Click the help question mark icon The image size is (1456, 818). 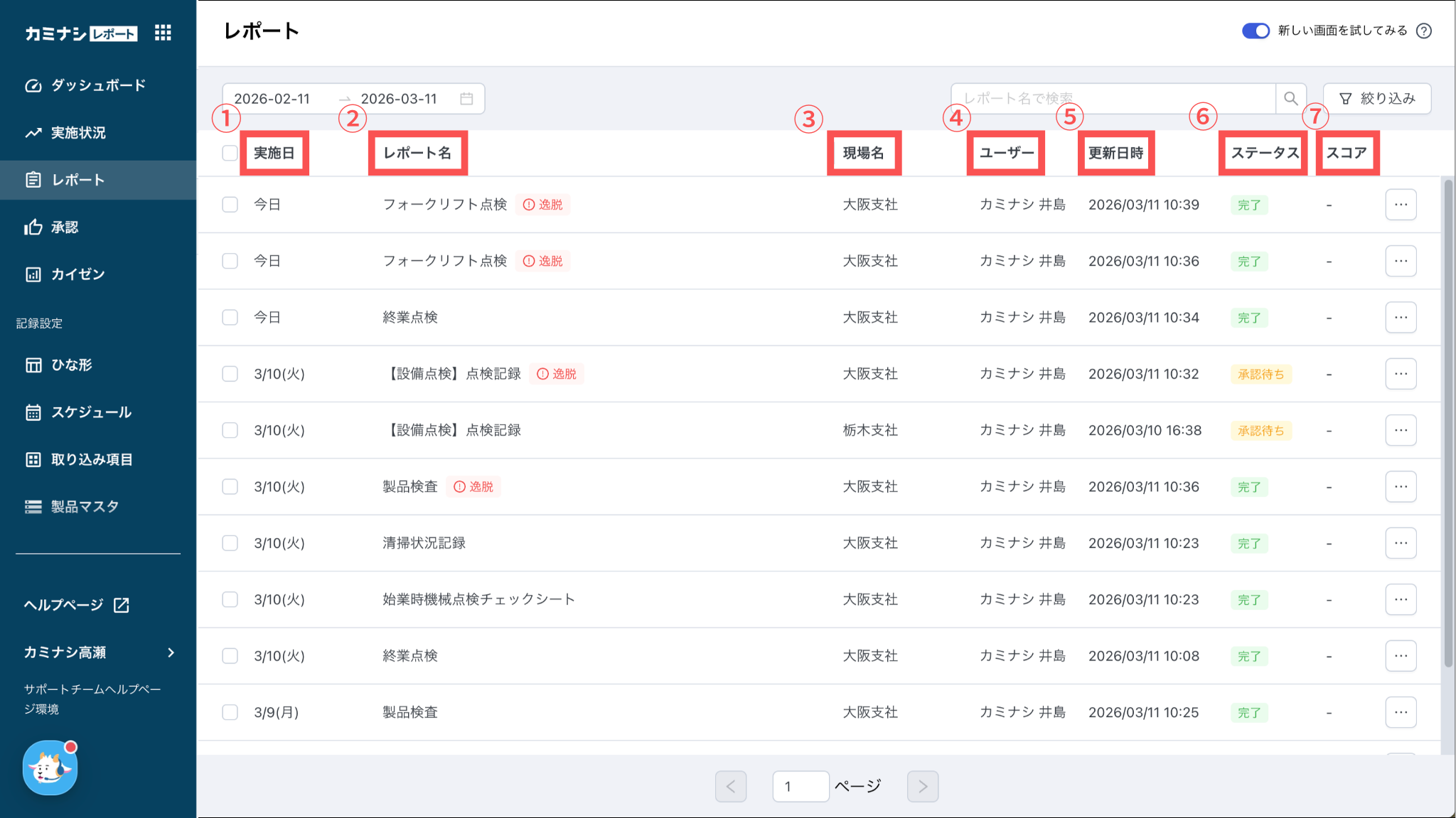click(1424, 31)
